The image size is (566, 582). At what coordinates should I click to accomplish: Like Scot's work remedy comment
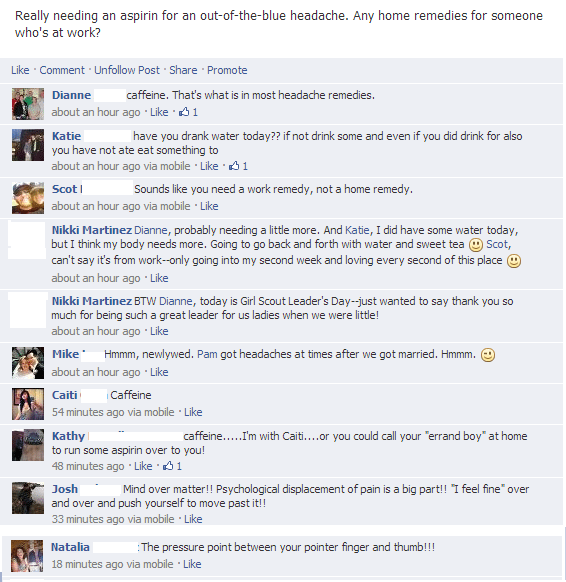209,206
